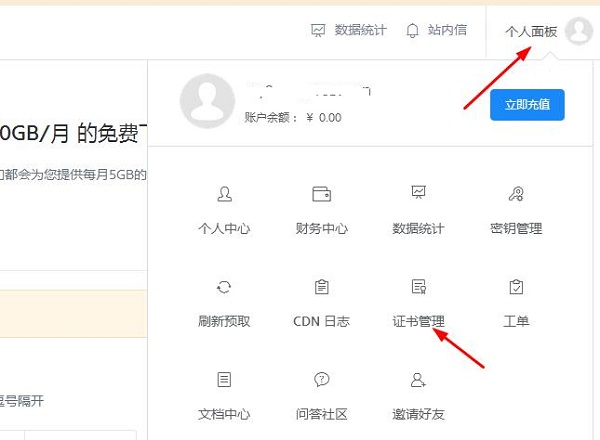Image resolution: width=600 pixels, height=440 pixels.
Task: Click 刷新预取 refresh icon
Action: (224, 287)
